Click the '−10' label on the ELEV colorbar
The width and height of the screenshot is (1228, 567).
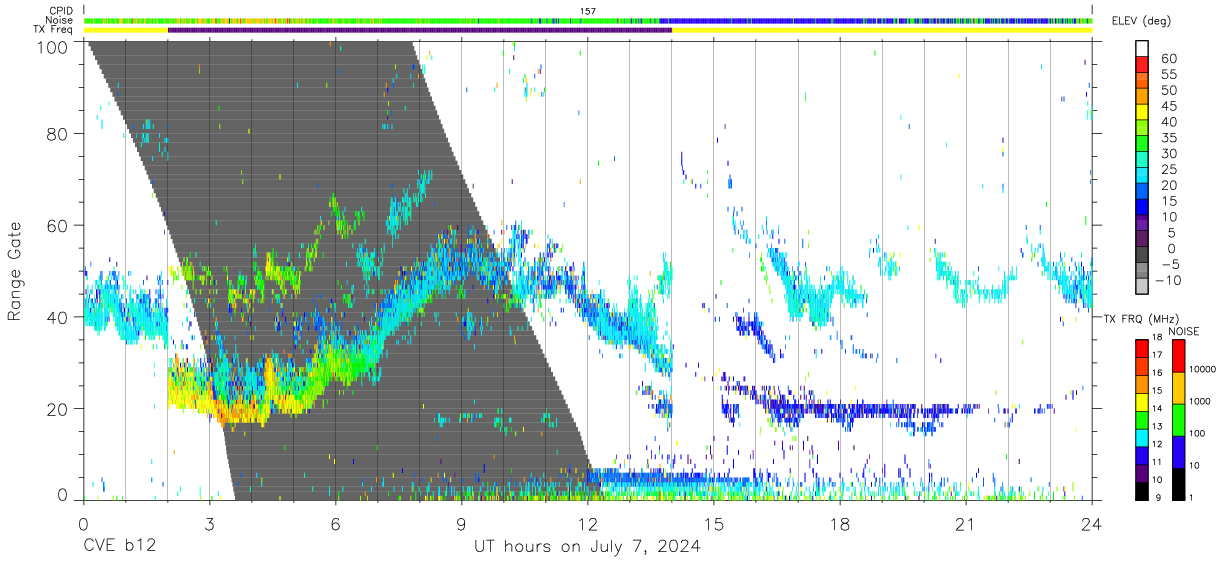[x=1169, y=281]
